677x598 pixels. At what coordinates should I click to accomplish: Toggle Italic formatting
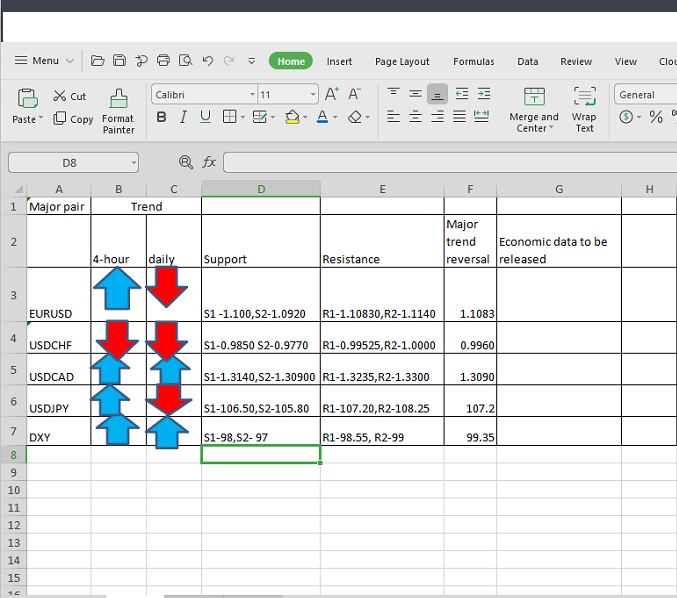pyautogui.click(x=184, y=117)
